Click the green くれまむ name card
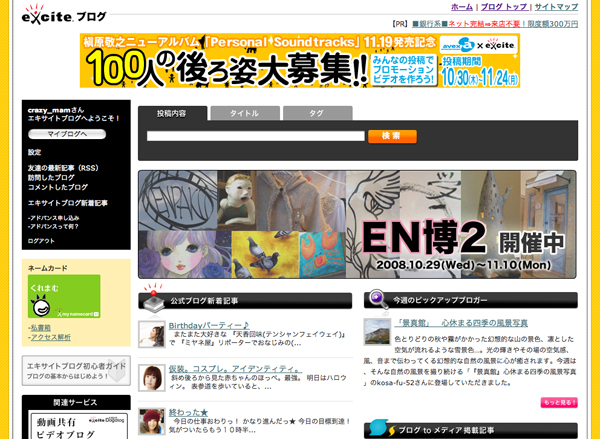This screenshot has height=439, width=600. [x=64, y=296]
